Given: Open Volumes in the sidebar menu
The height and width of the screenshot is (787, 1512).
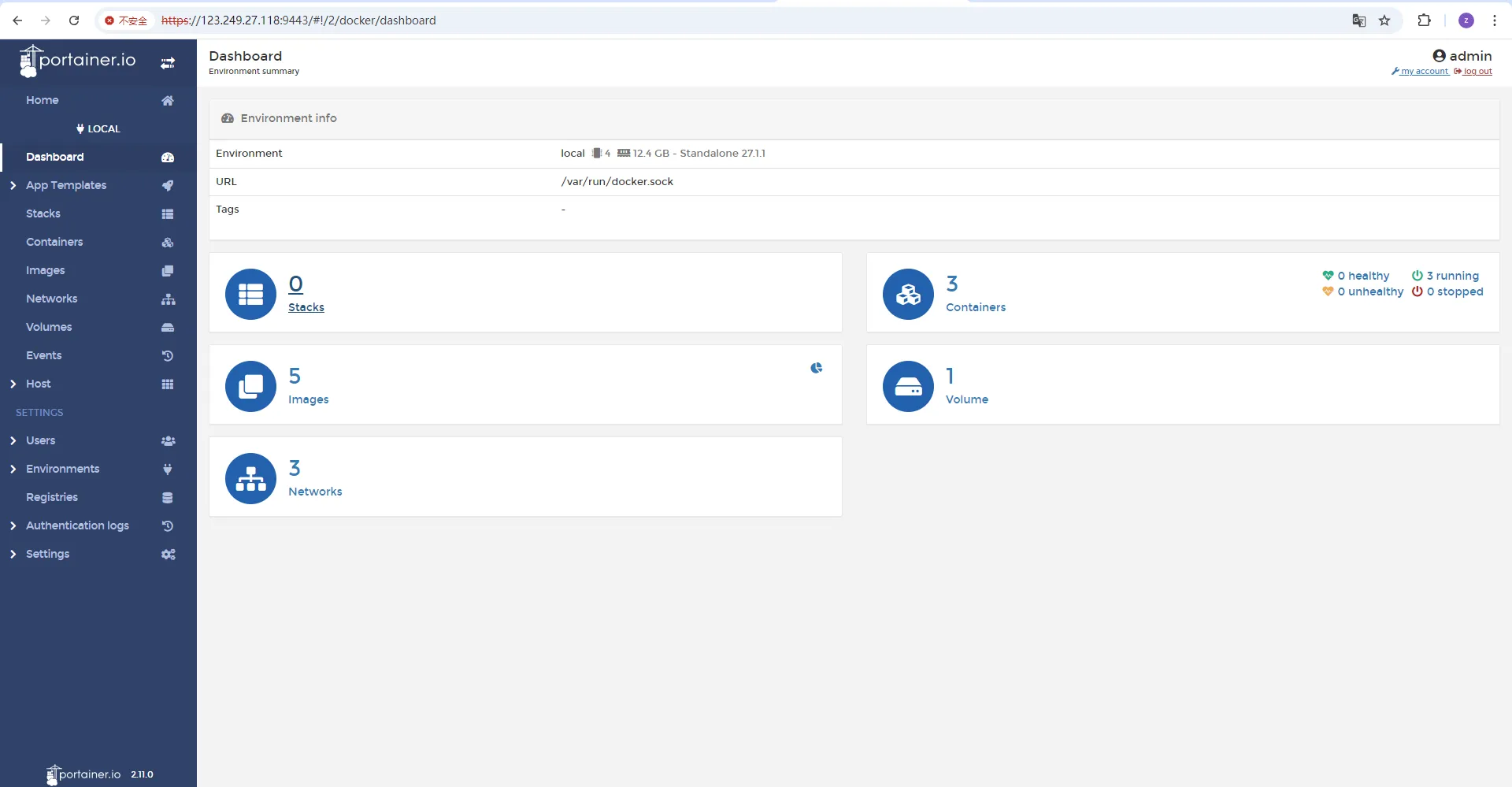Looking at the screenshot, I should [49, 328].
